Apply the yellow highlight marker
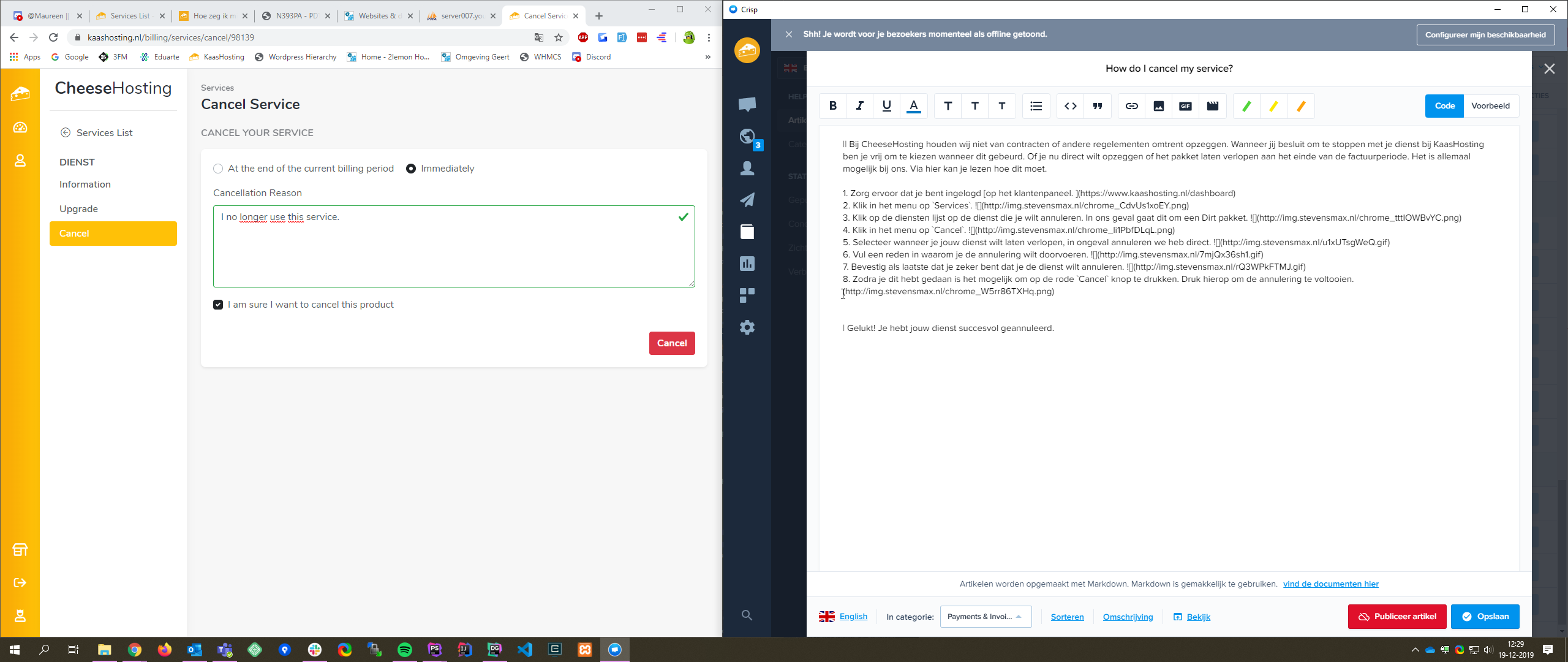Screen dimensions: 1568x662 (1273, 106)
